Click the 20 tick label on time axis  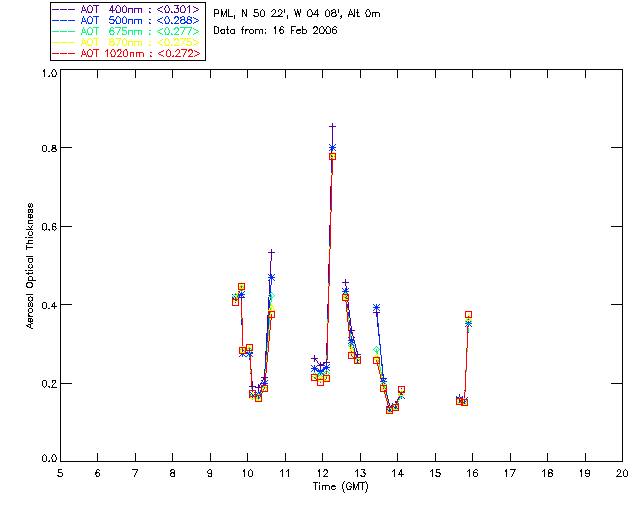pos(622,474)
